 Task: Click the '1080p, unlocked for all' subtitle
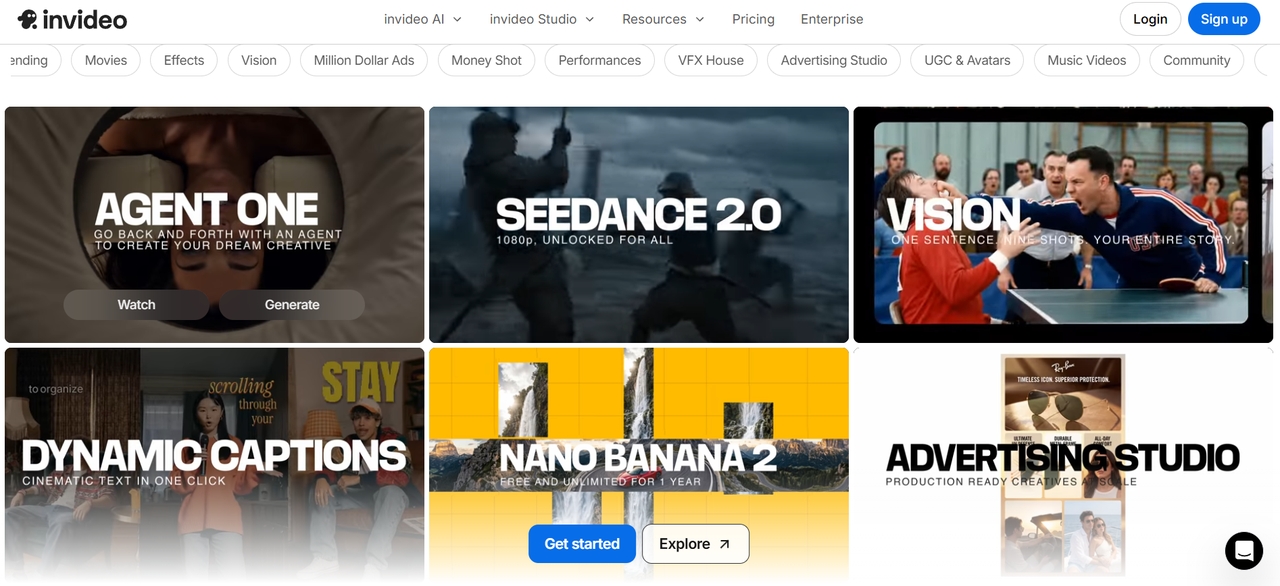coord(585,240)
